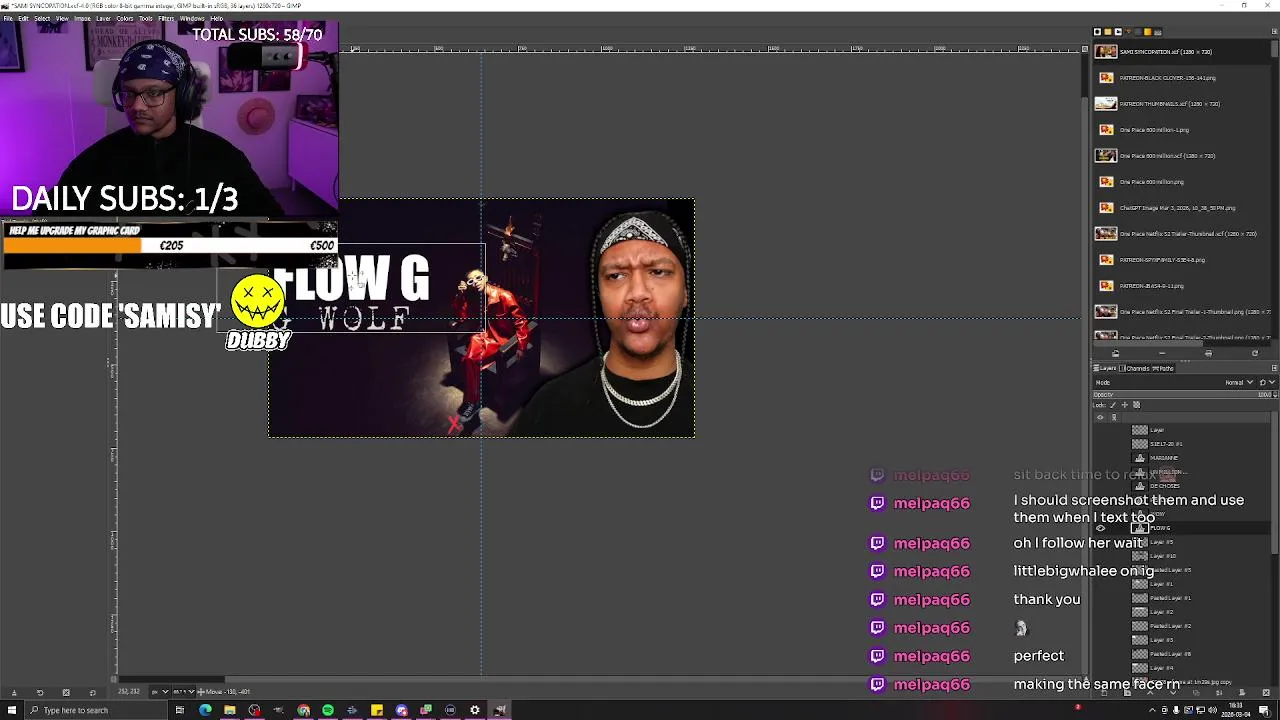Open Spotify from the taskbar
This screenshot has height=720, width=1280.
328,710
